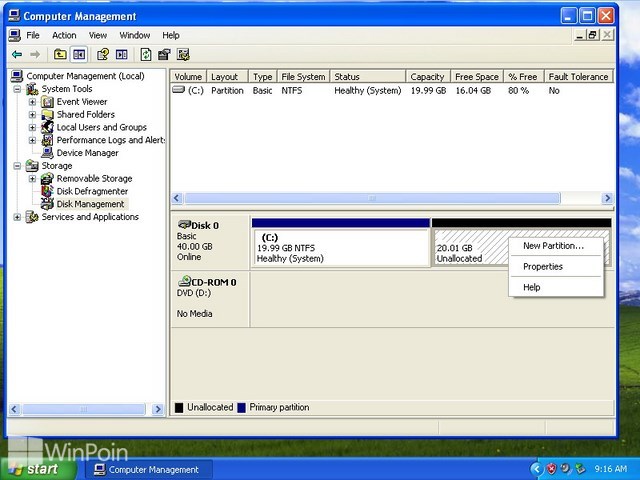
Task: Click the Up one level folder icon
Action: pos(60,54)
